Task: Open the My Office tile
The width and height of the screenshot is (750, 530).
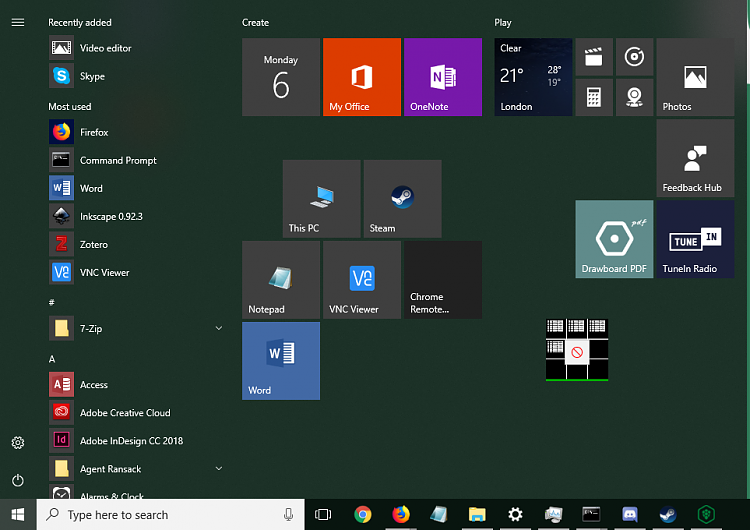Action: pos(362,77)
